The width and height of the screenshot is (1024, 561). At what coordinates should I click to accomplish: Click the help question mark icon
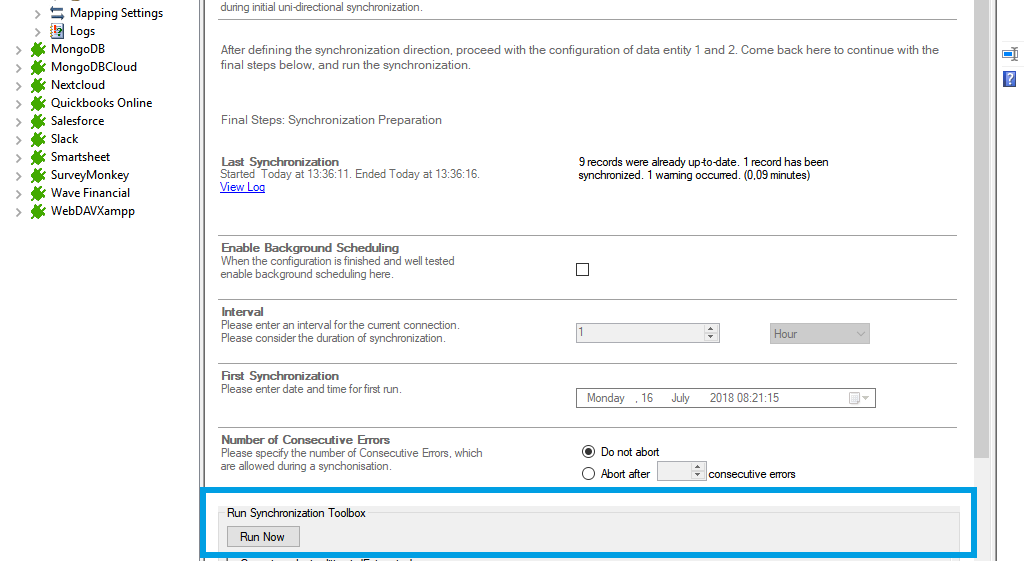pos(1010,78)
